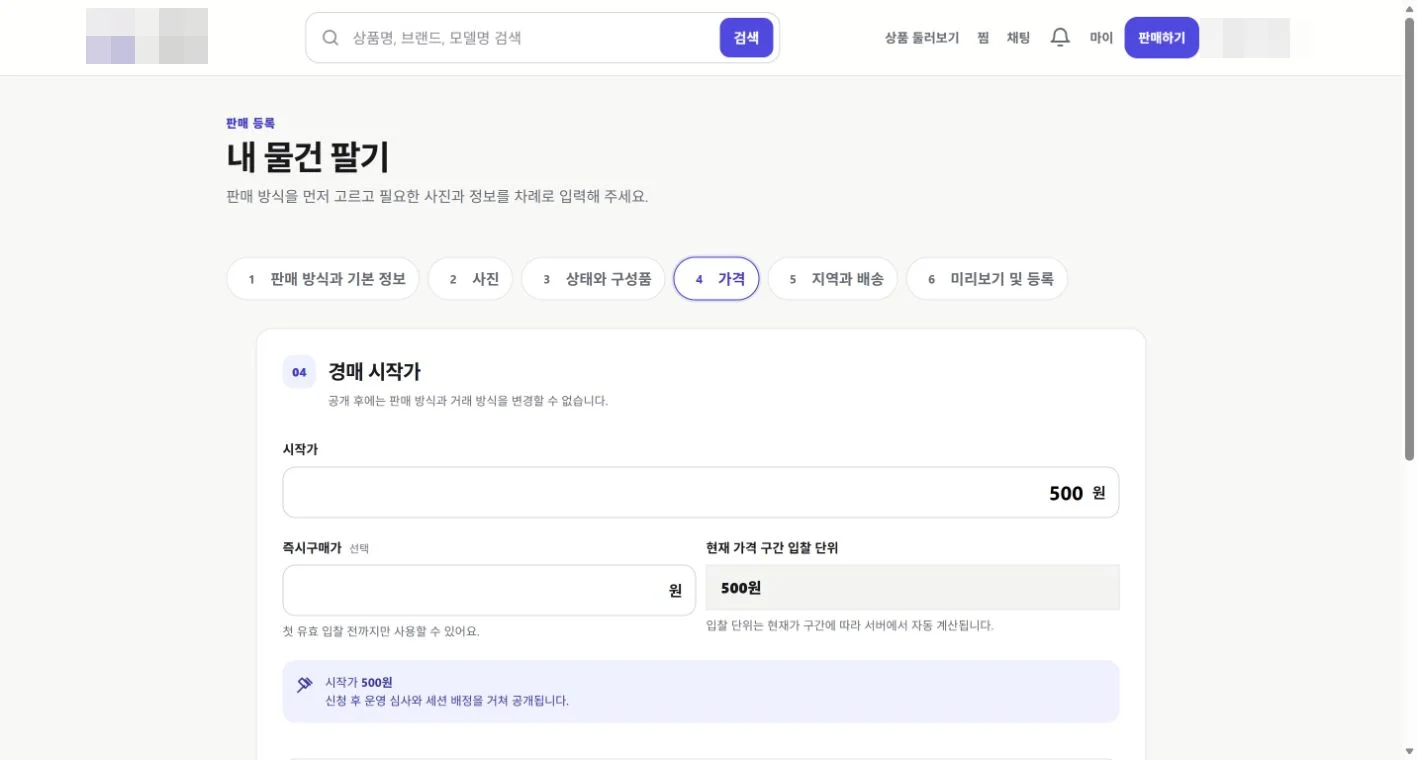Go to step 5 지역과 배송 tab
The image size is (1417, 760).
point(833,279)
